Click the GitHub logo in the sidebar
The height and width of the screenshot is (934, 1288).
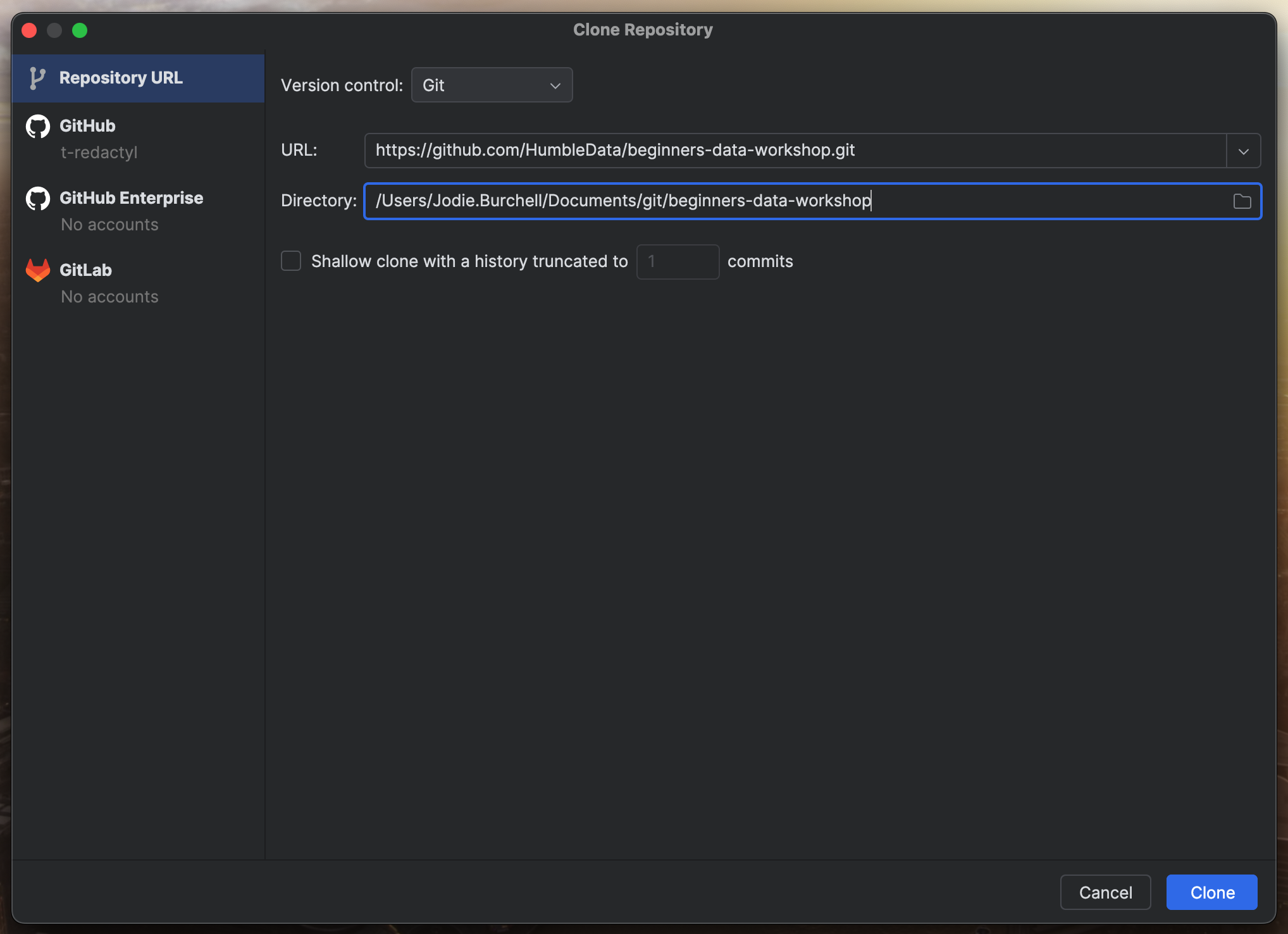(37, 126)
